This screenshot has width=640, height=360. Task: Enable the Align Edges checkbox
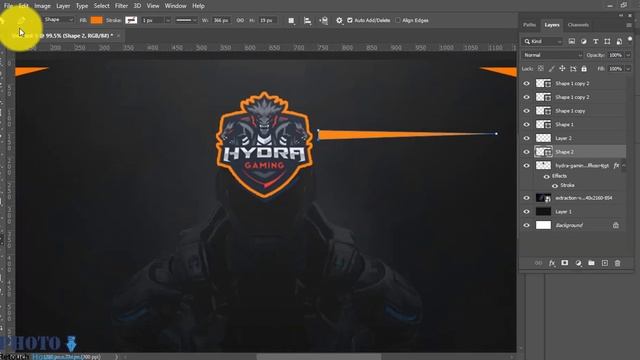click(x=398, y=20)
